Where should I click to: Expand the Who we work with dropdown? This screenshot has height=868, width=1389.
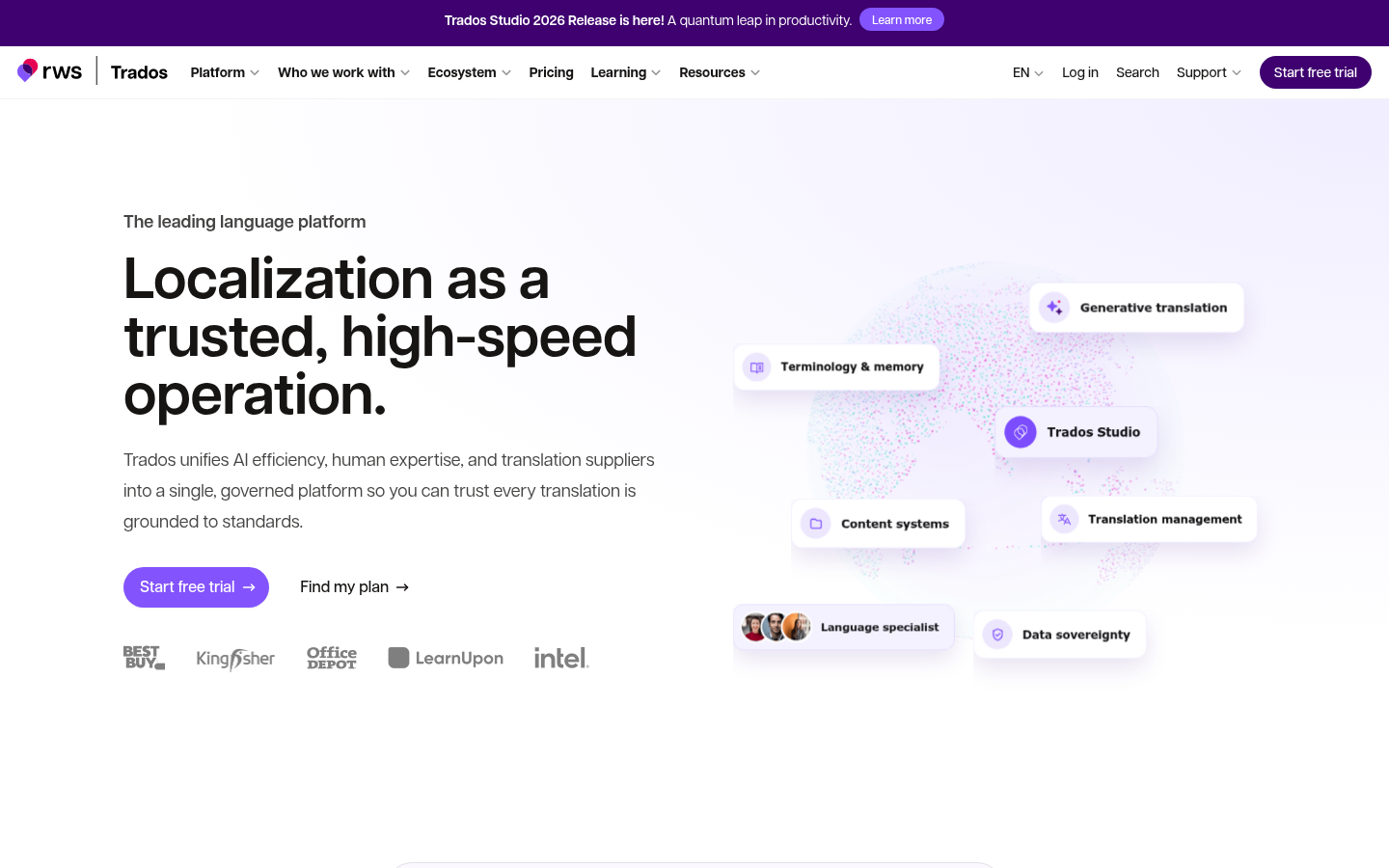(x=343, y=72)
